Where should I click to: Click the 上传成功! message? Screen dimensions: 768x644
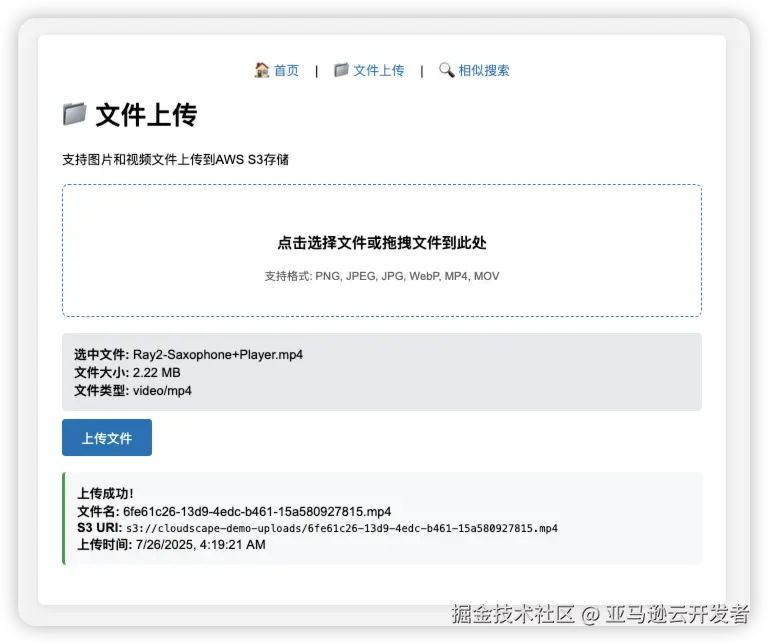click(105, 493)
